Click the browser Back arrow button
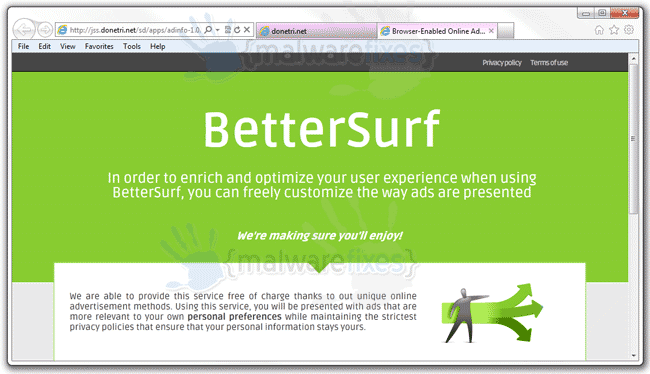This screenshot has width=650, height=374. [x=24, y=29]
